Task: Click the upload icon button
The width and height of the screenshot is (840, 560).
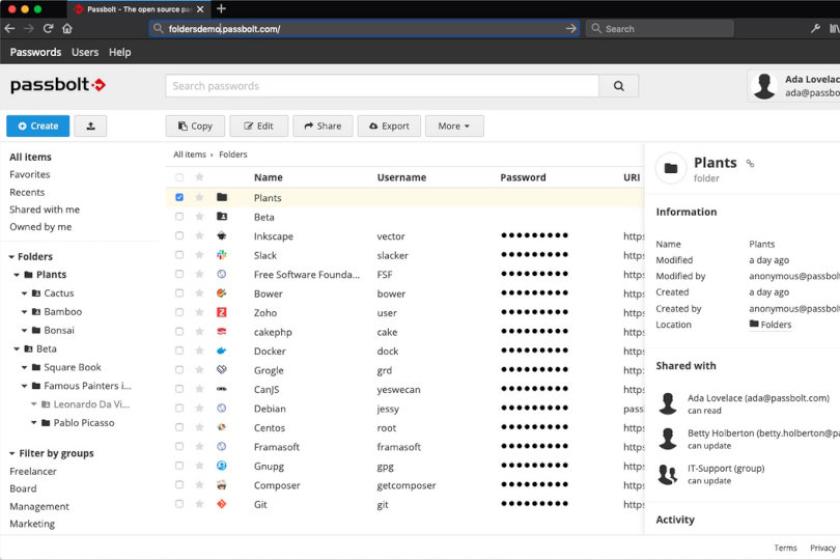Action: pyautogui.click(x=91, y=126)
